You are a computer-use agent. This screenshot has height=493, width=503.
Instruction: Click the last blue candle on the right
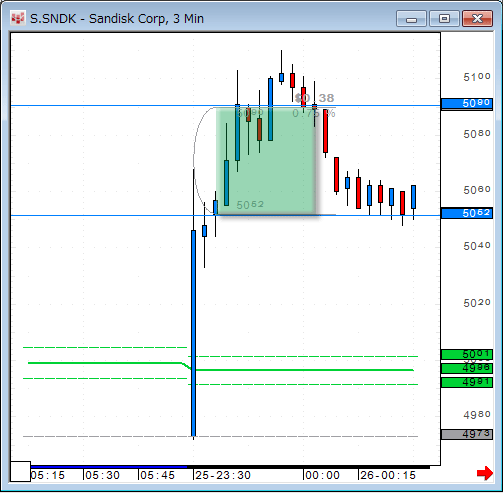click(414, 197)
